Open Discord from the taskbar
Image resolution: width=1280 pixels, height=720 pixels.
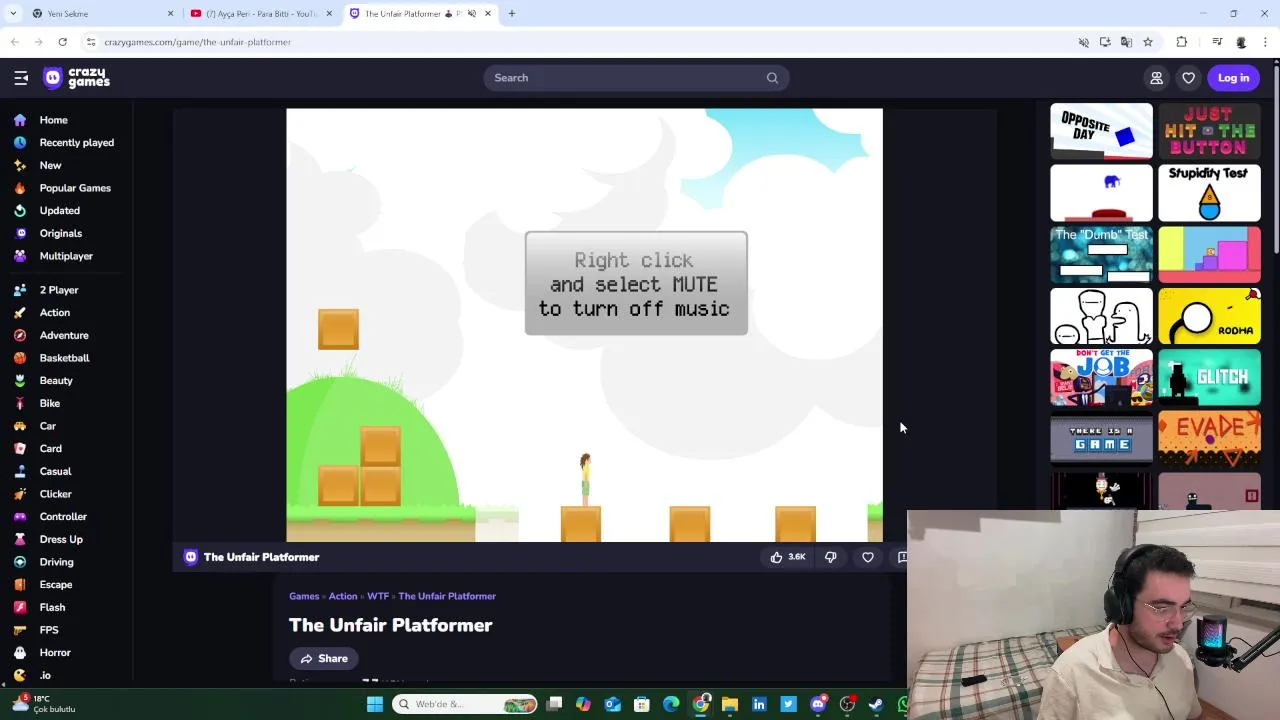point(818,704)
